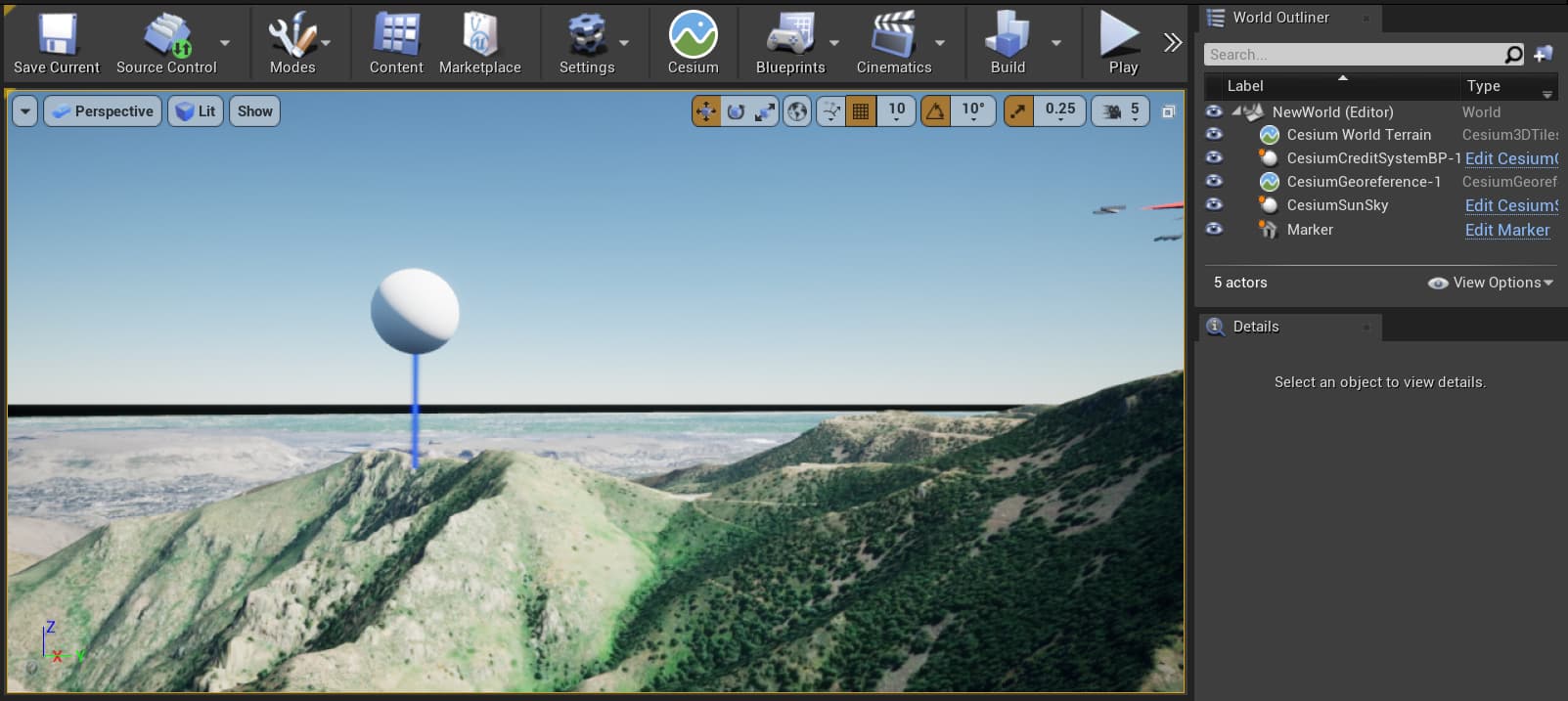This screenshot has width=1568, height=701.
Task: Select the Marker sphere in the viewport
Action: coord(415,311)
